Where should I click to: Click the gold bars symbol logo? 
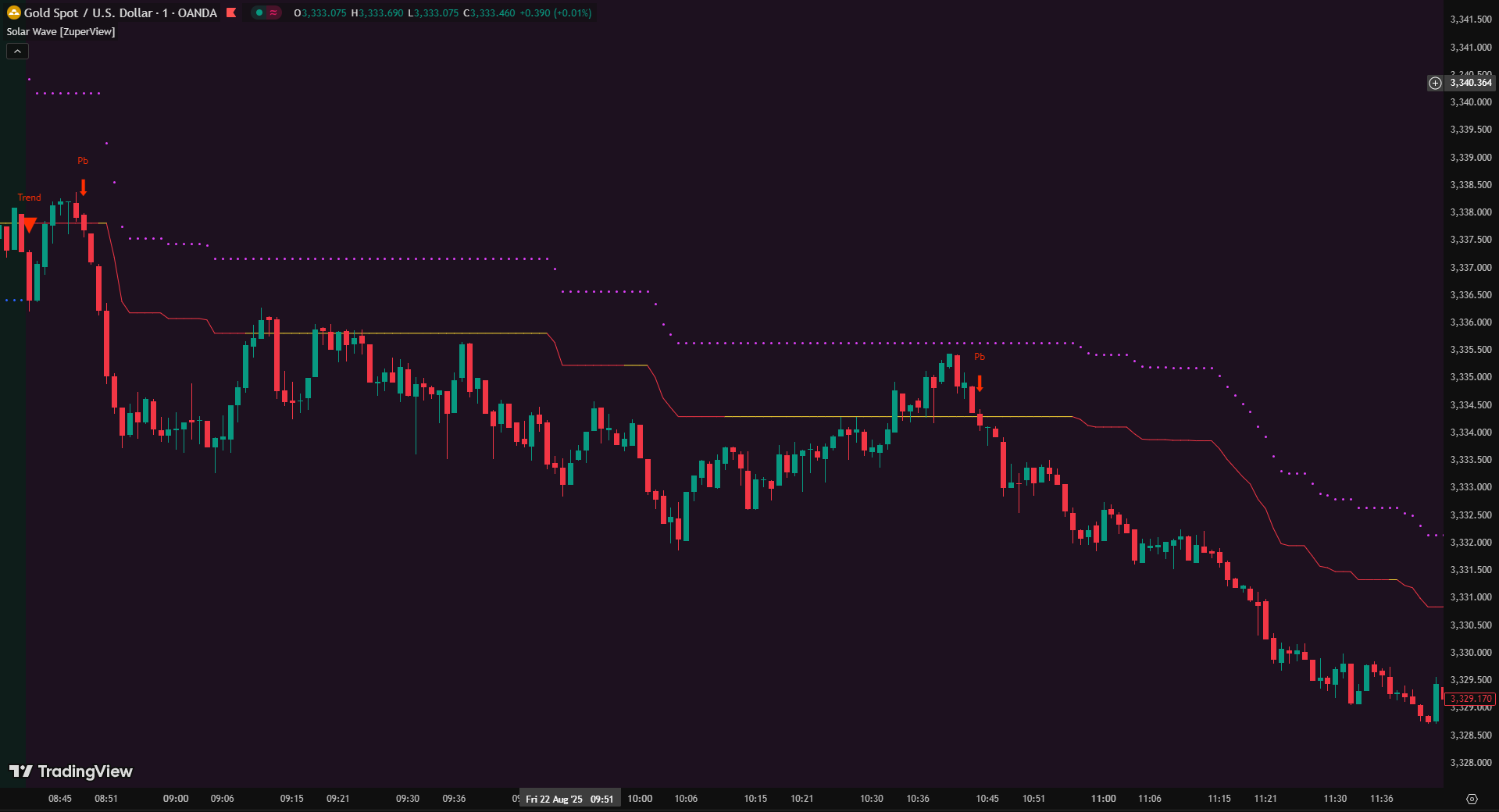13,12
